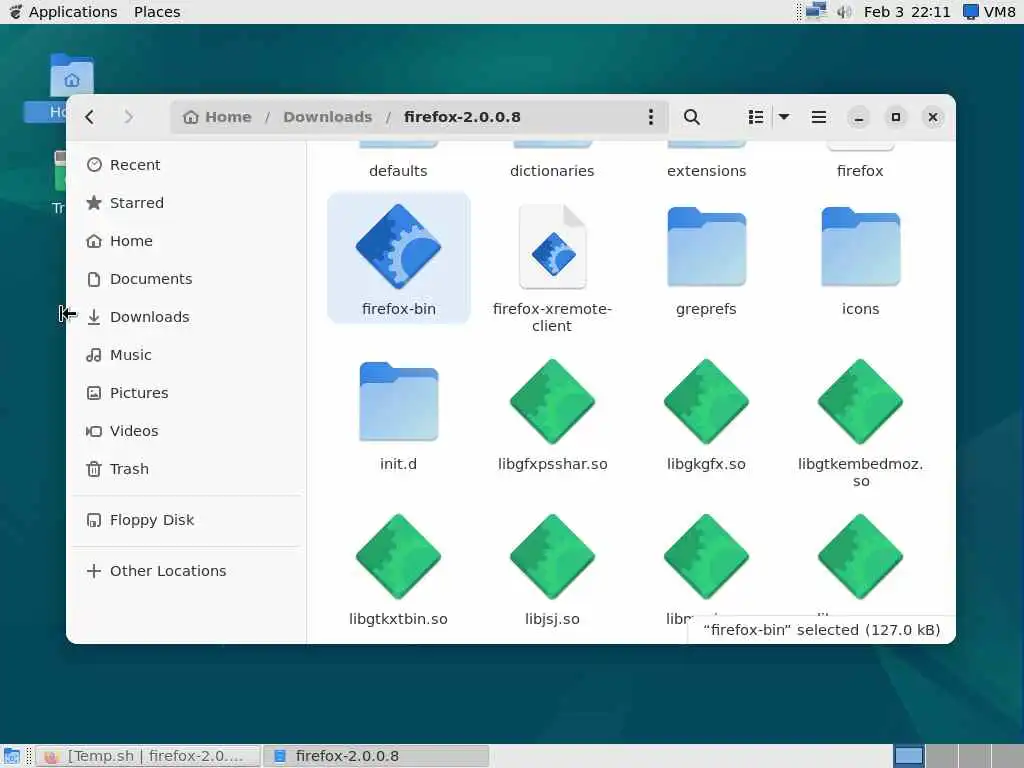Open the search magnifier in file manager
Image resolution: width=1024 pixels, height=768 pixels.
coord(692,117)
